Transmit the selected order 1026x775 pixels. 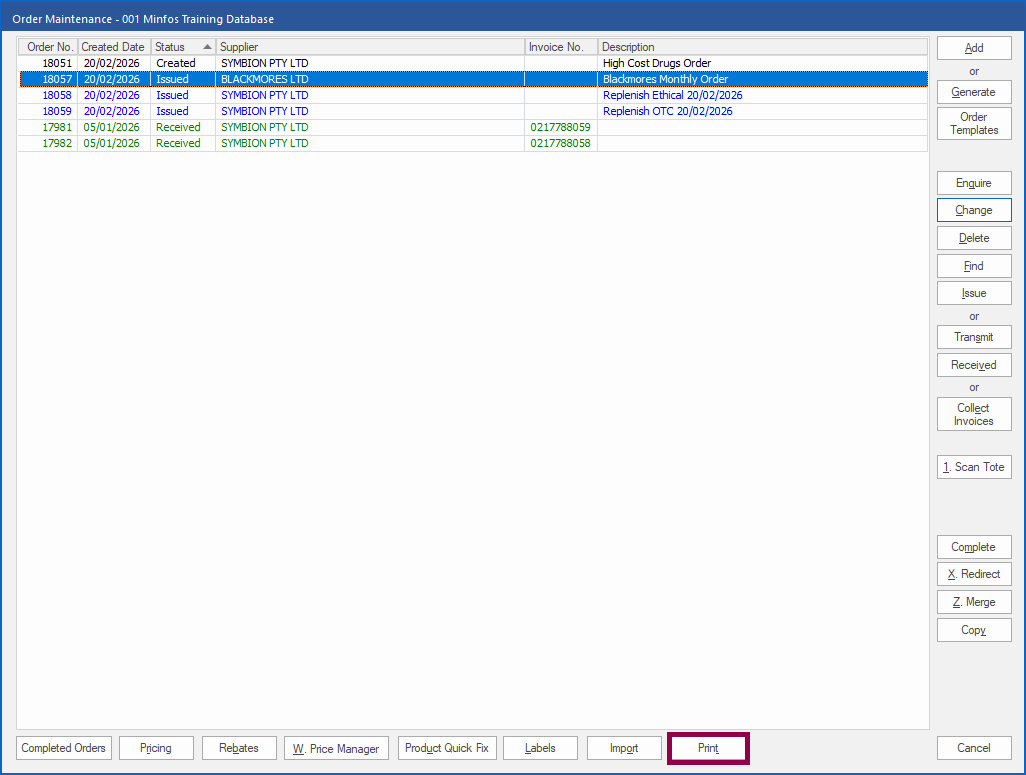973,337
